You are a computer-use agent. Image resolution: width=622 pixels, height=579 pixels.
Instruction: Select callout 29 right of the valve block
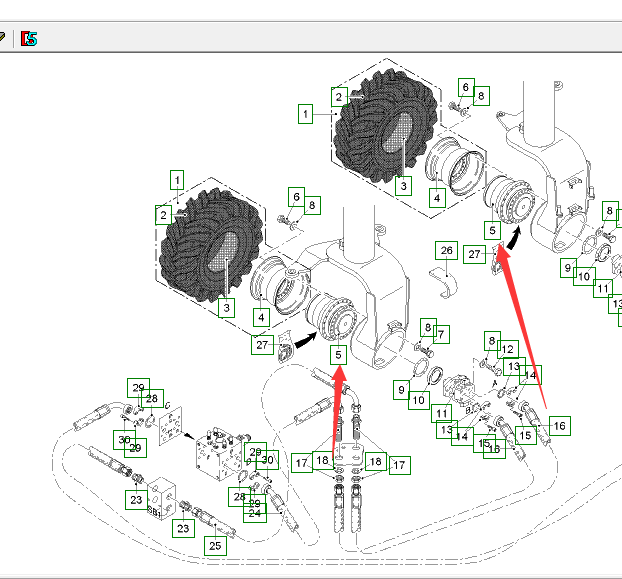pos(255,452)
